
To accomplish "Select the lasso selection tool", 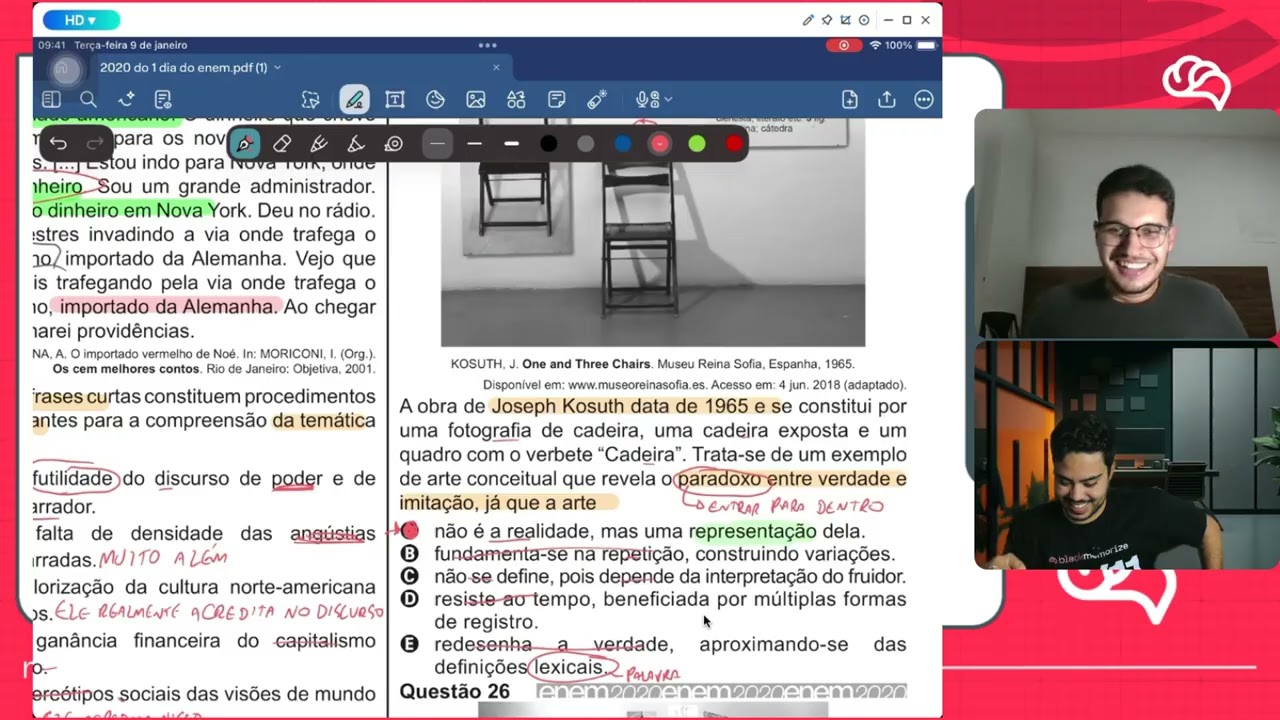I will (311, 100).
